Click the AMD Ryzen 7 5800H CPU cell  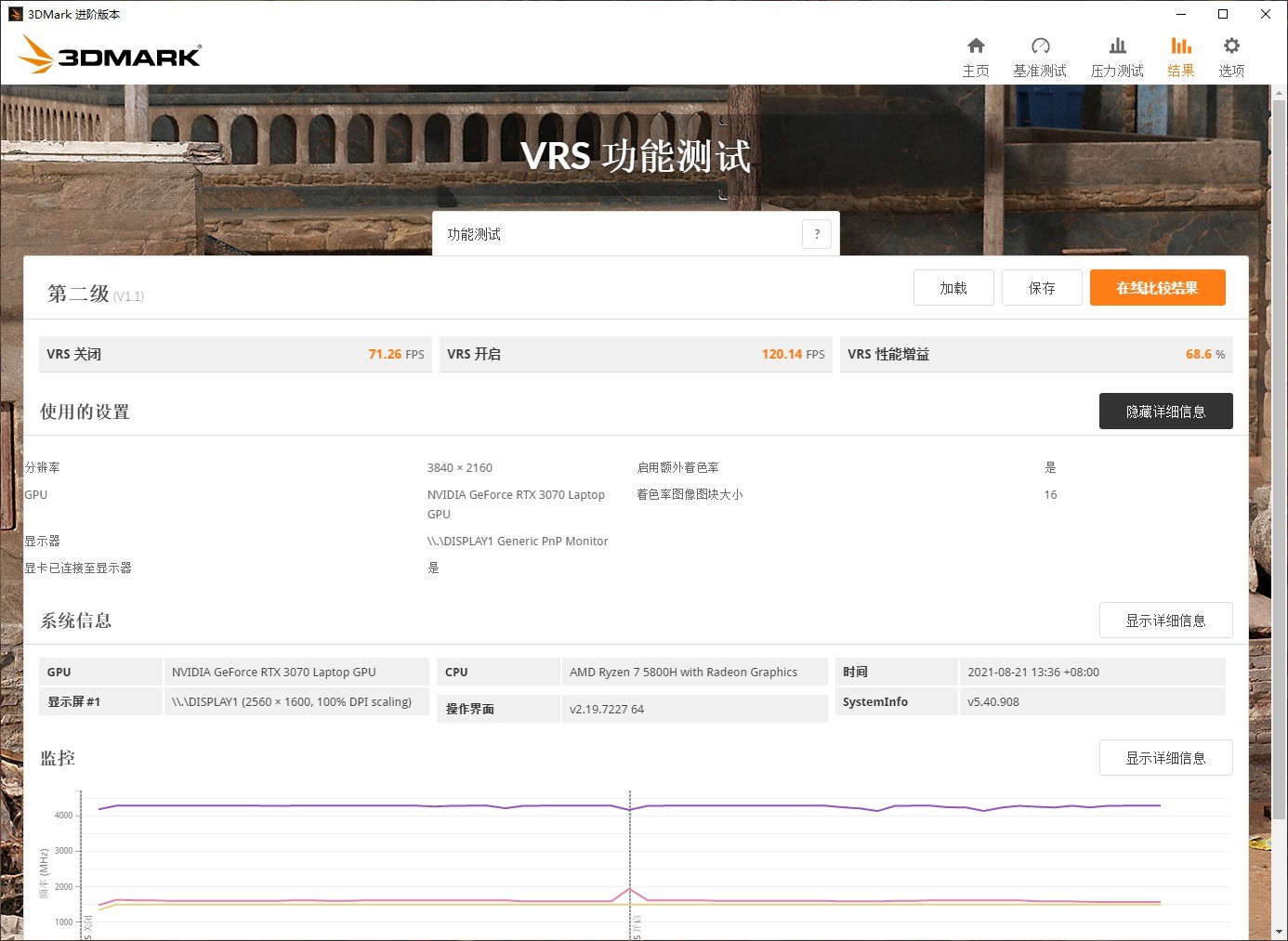[694, 672]
